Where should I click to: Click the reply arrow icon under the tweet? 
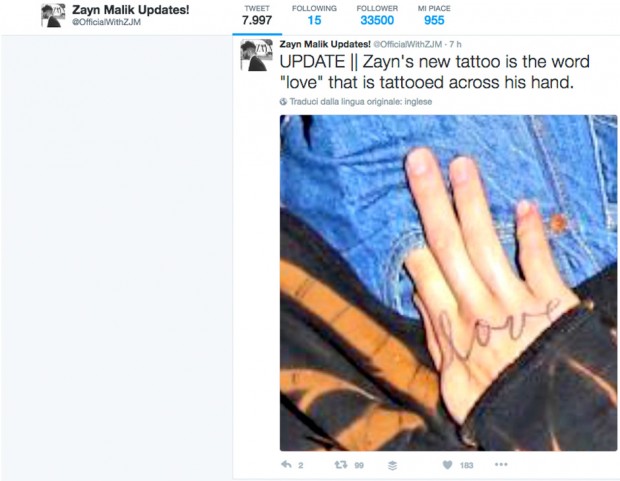pyautogui.click(x=286, y=464)
